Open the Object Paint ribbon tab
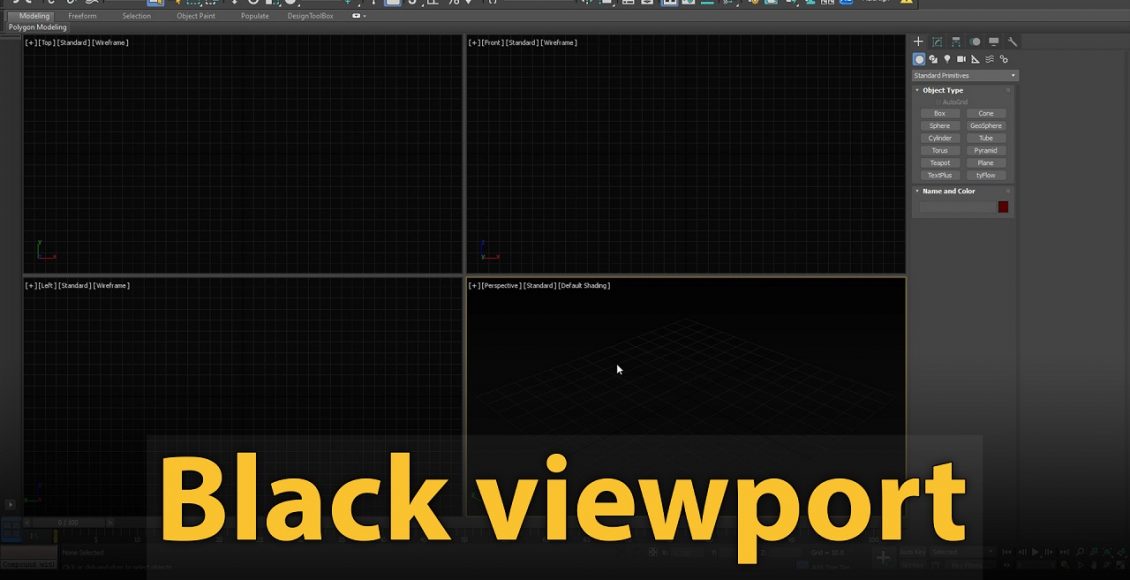 (x=195, y=16)
